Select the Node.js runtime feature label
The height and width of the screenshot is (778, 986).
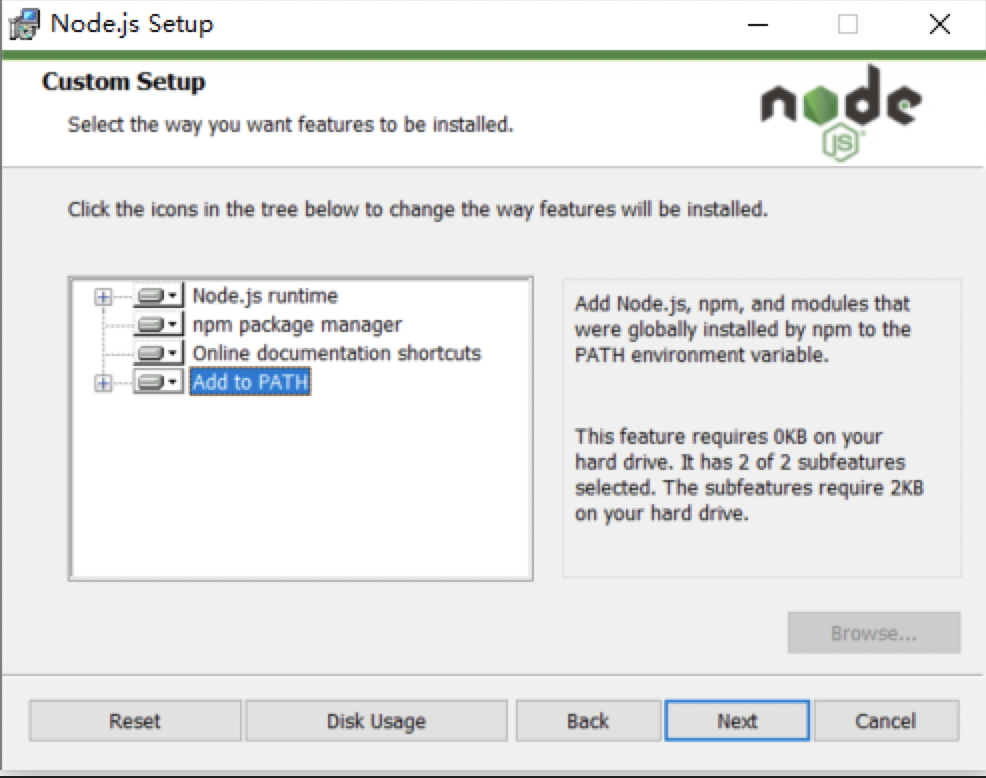click(265, 296)
